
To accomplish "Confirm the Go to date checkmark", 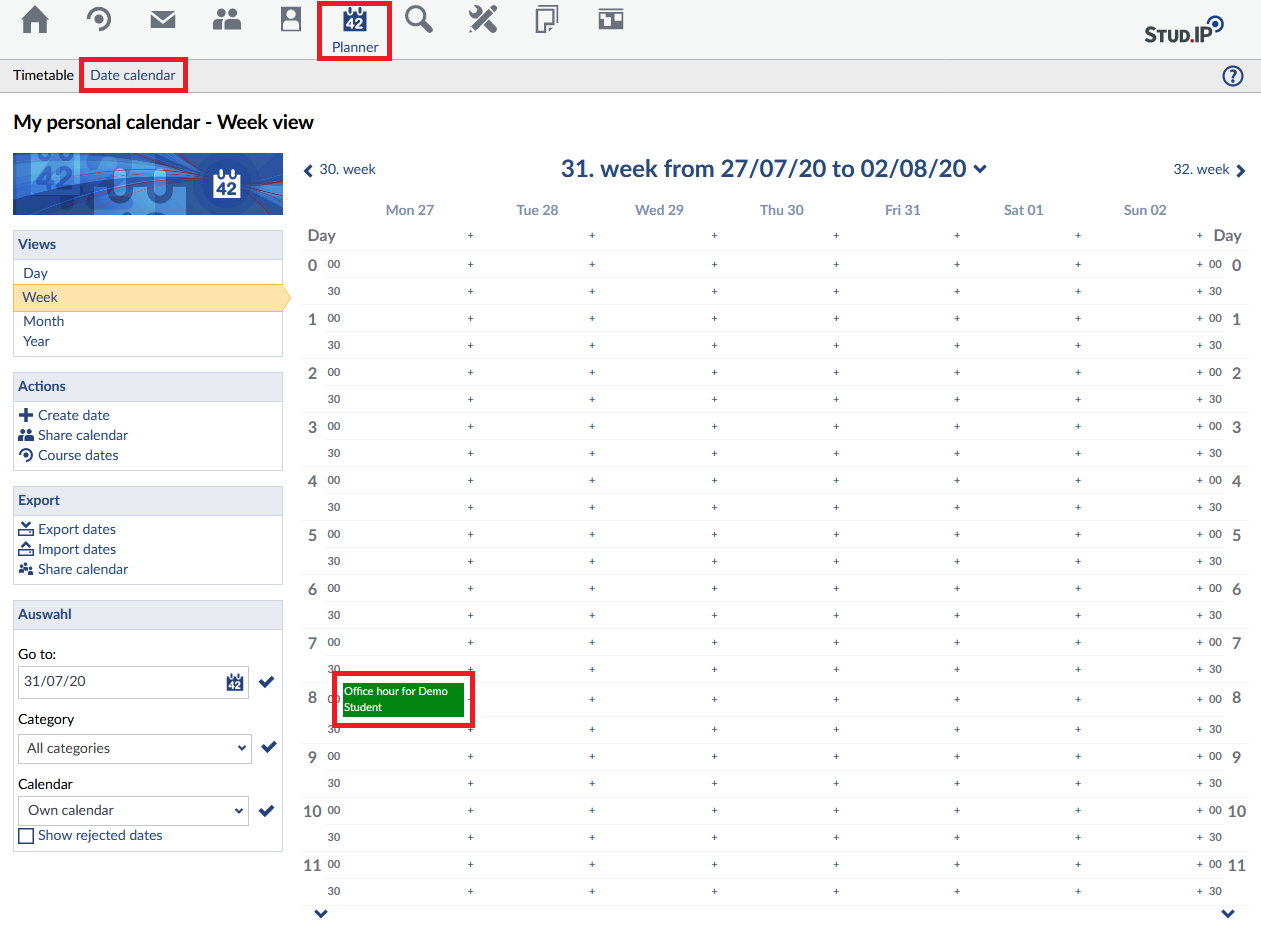I will pos(266,682).
